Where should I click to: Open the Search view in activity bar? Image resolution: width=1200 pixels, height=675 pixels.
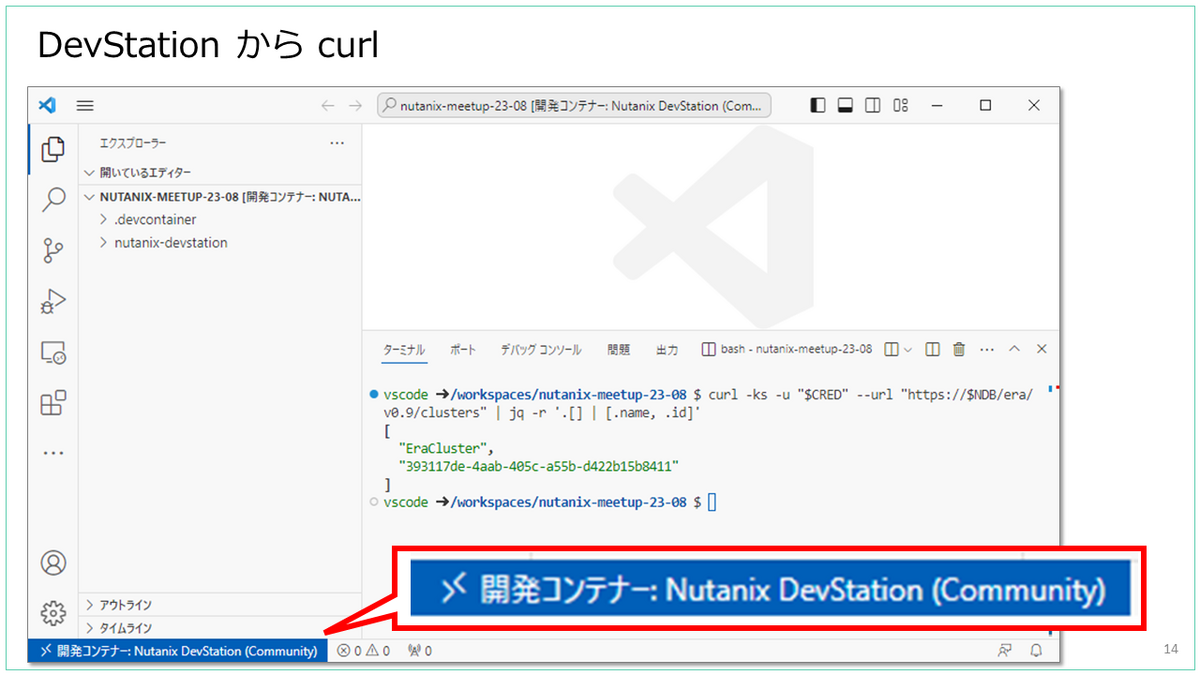click(52, 200)
